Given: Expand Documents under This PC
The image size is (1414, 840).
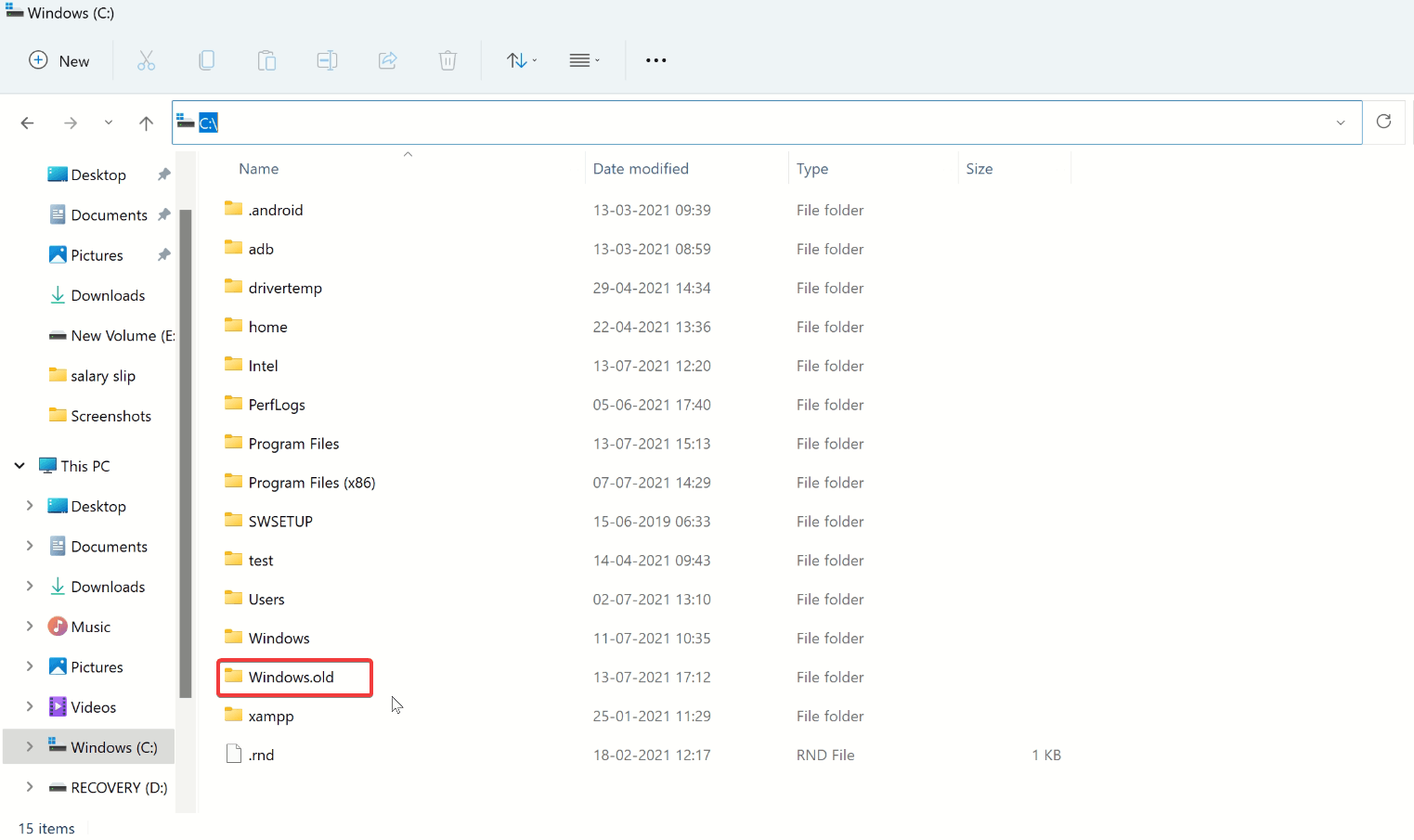Looking at the screenshot, I should [30, 546].
